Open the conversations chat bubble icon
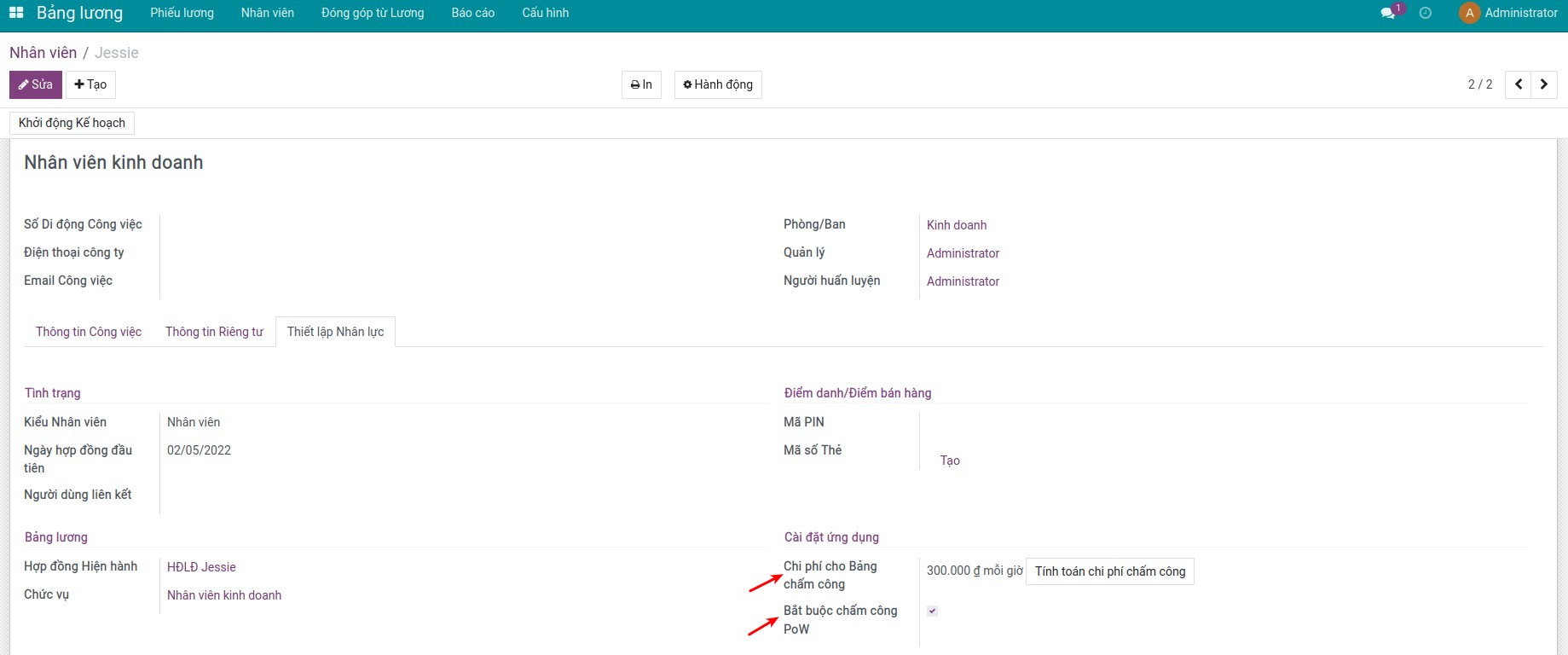 (x=1388, y=13)
